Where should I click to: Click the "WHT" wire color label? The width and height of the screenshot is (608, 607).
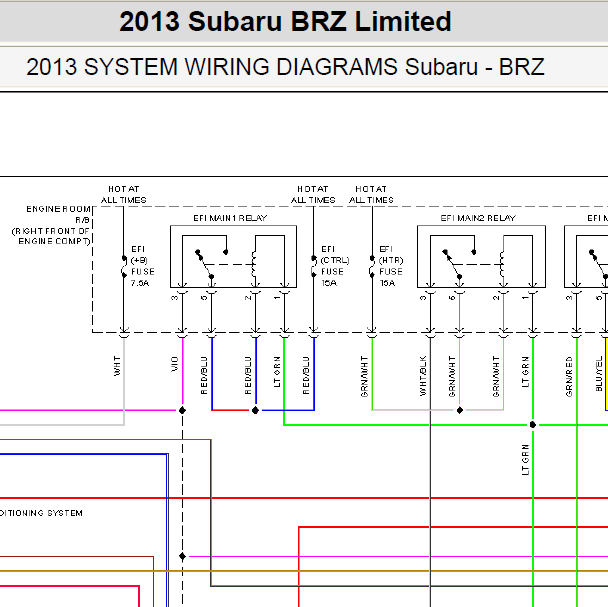coord(117,366)
